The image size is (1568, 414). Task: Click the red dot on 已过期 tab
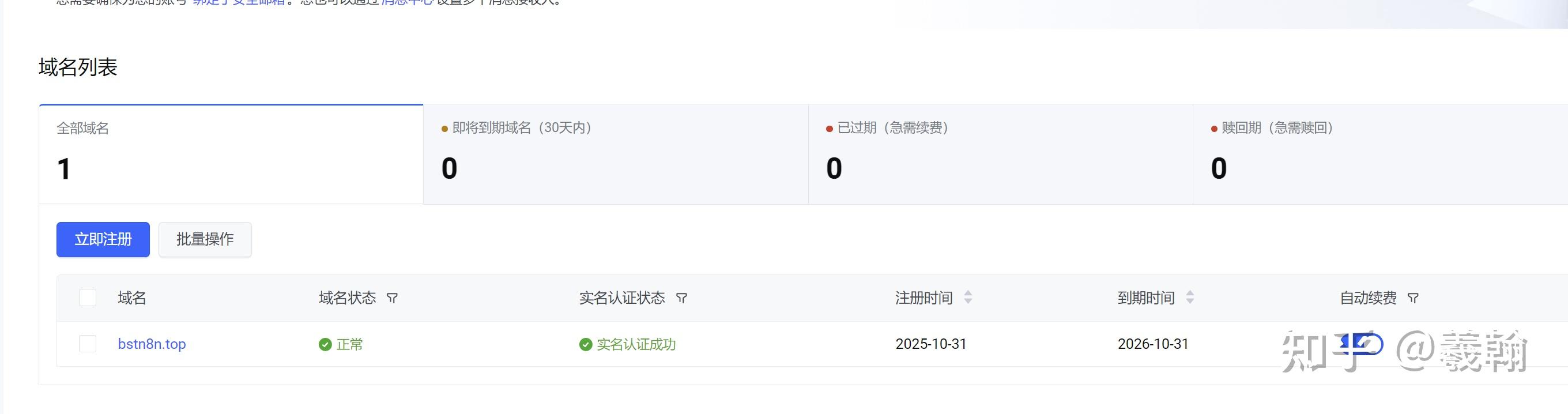coord(828,129)
